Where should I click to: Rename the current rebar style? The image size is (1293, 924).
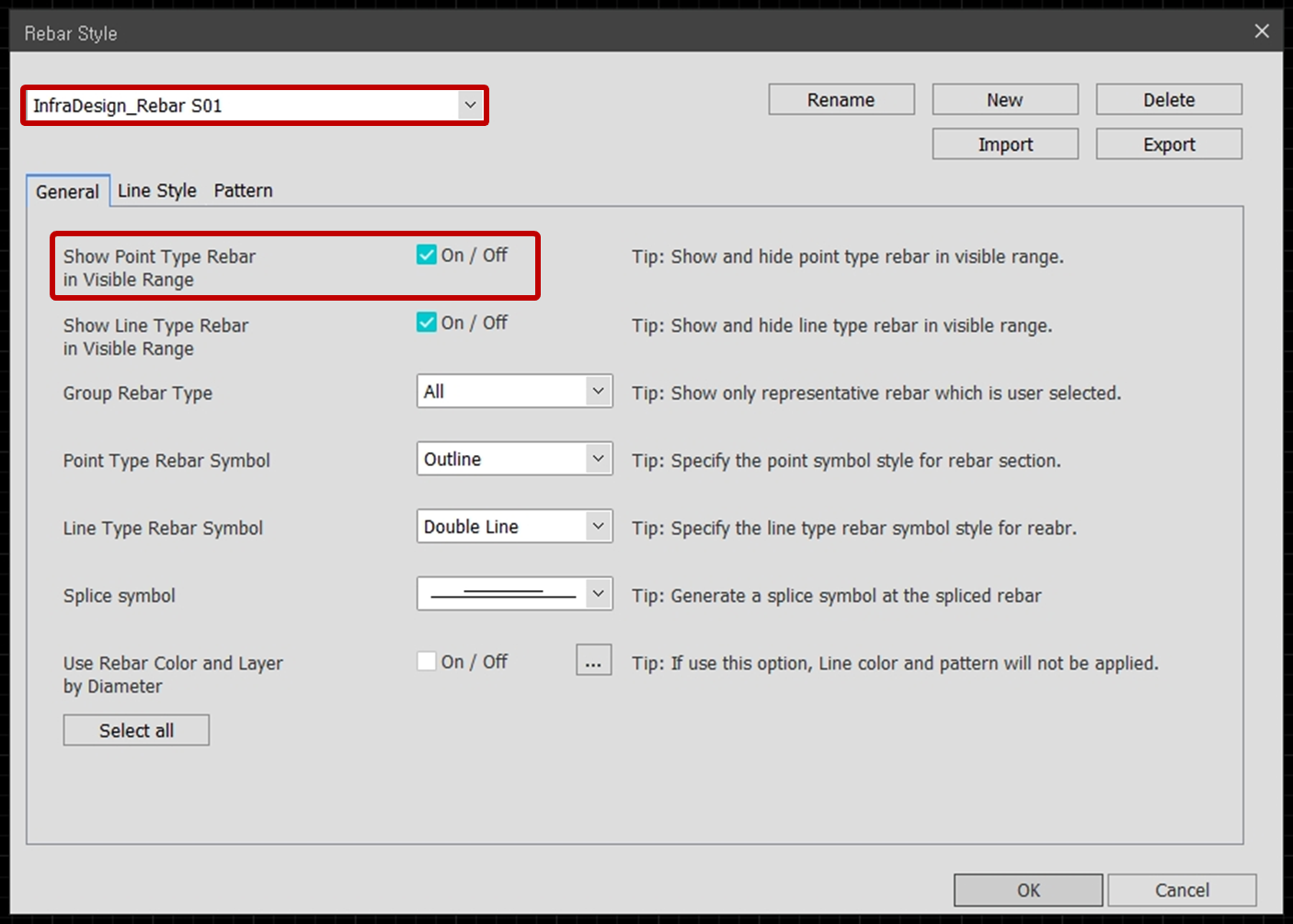tap(840, 99)
